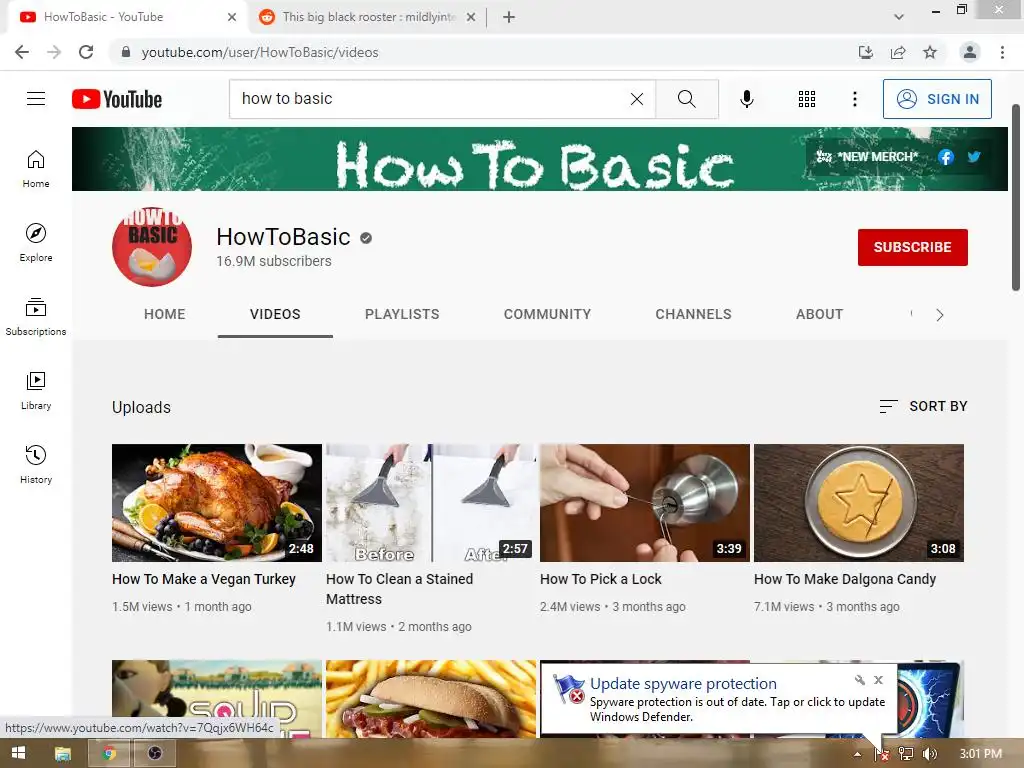Viewport: 1024px width, 768px height.
Task: Bookmark this page with the star icon
Action: pos(930,52)
